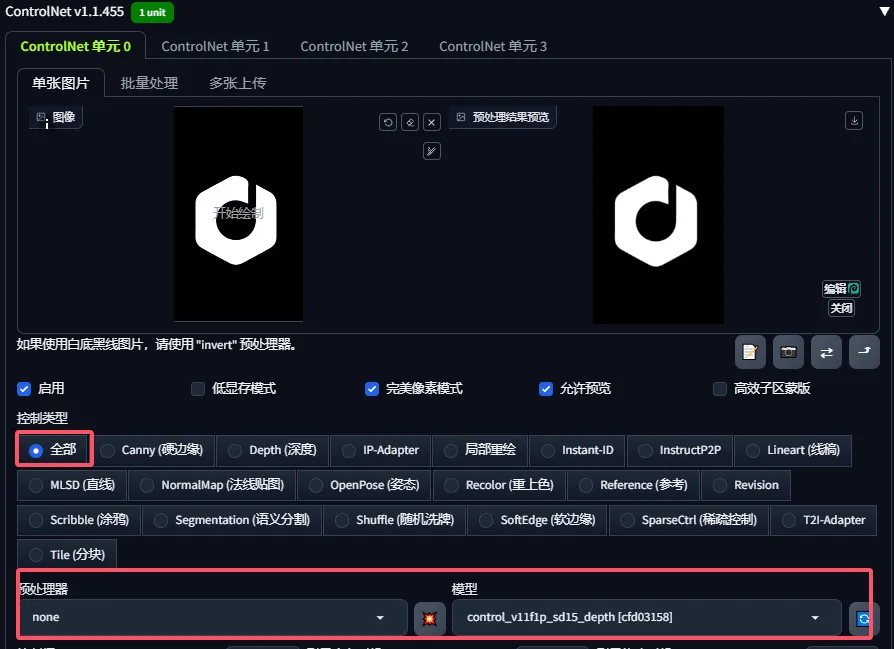894x649 pixels.
Task: Select the IP-Adapter control type
Action: coord(380,451)
